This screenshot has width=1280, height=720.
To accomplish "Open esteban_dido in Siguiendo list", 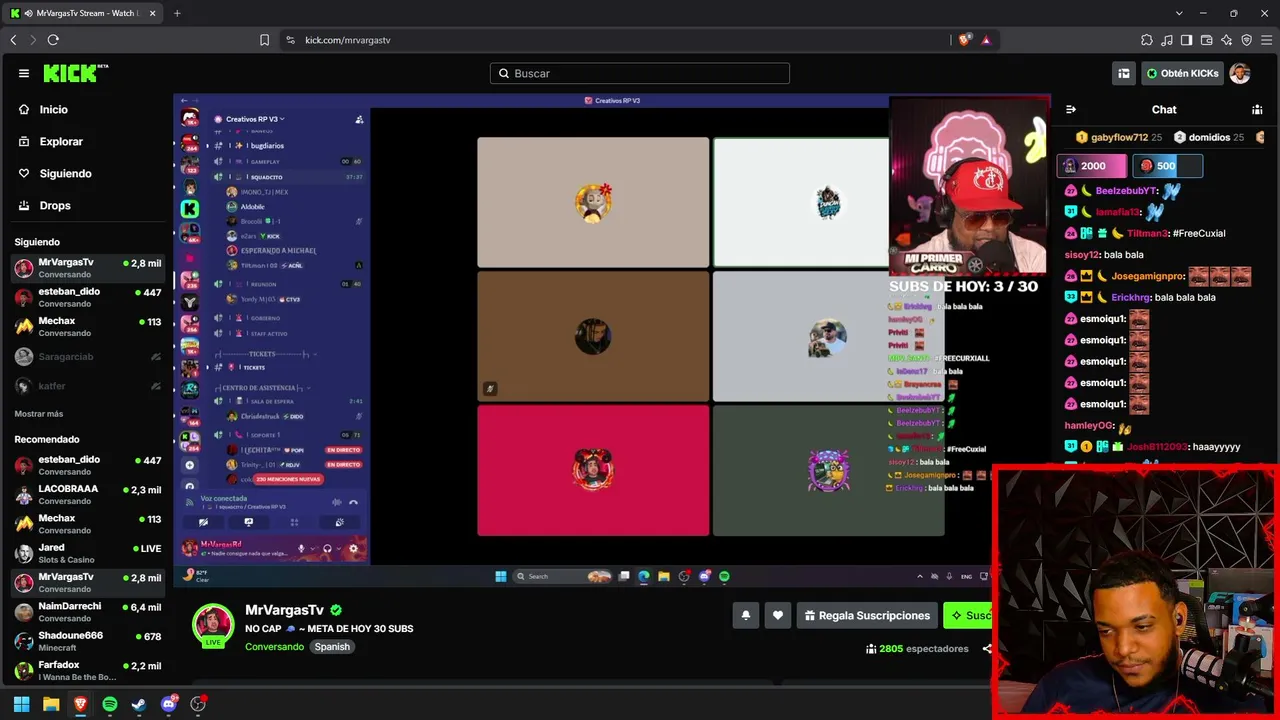I will tap(87, 297).
